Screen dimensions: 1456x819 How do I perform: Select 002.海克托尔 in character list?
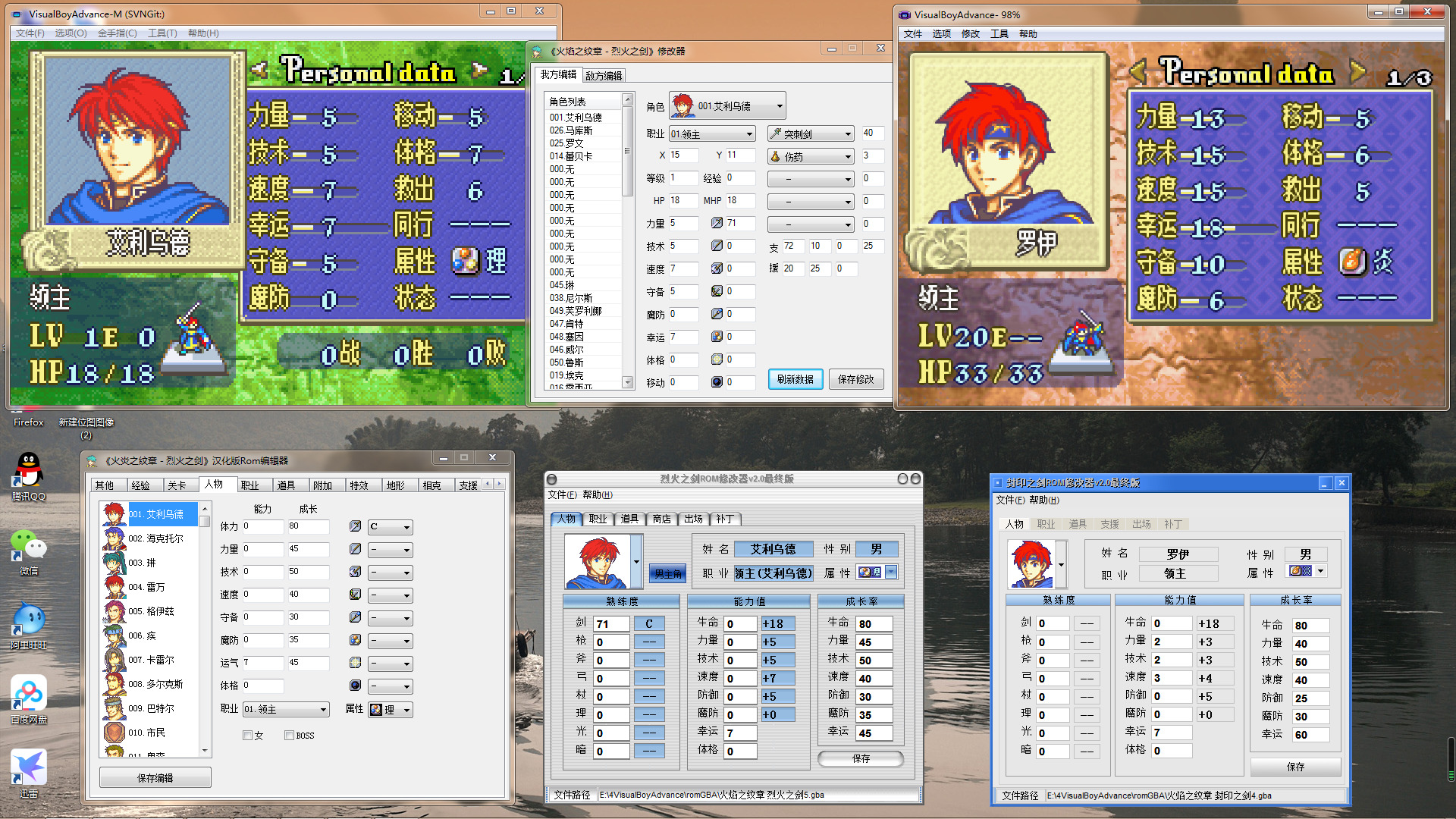[155, 538]
